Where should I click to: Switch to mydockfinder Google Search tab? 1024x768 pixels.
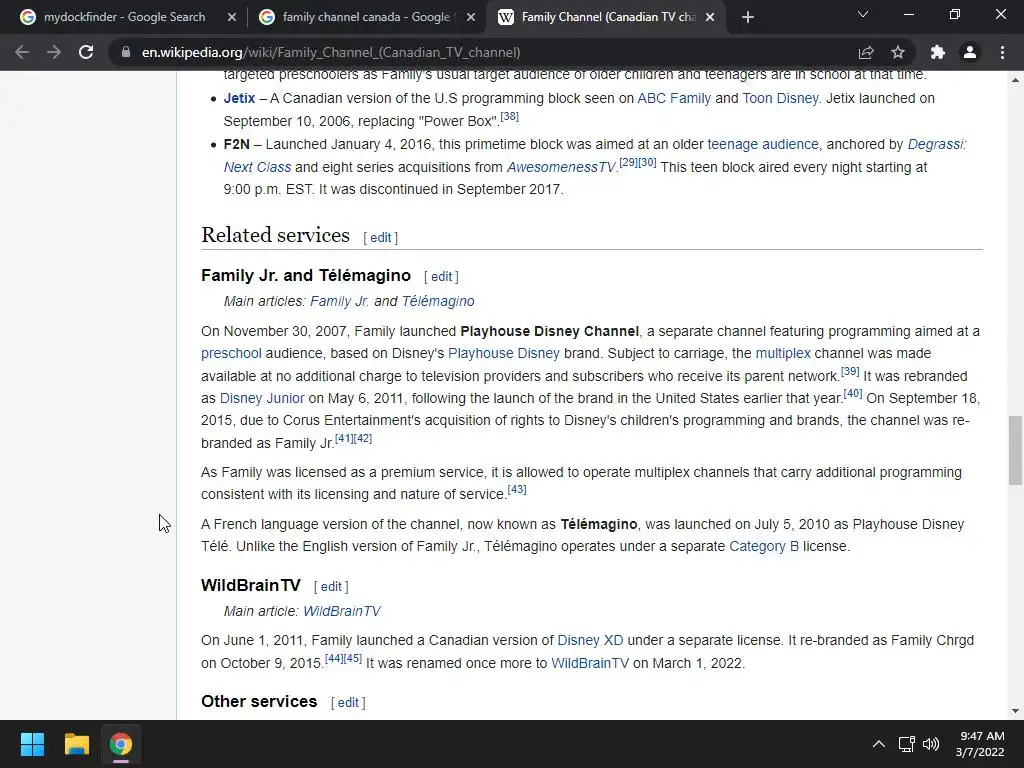coord(123,17)
